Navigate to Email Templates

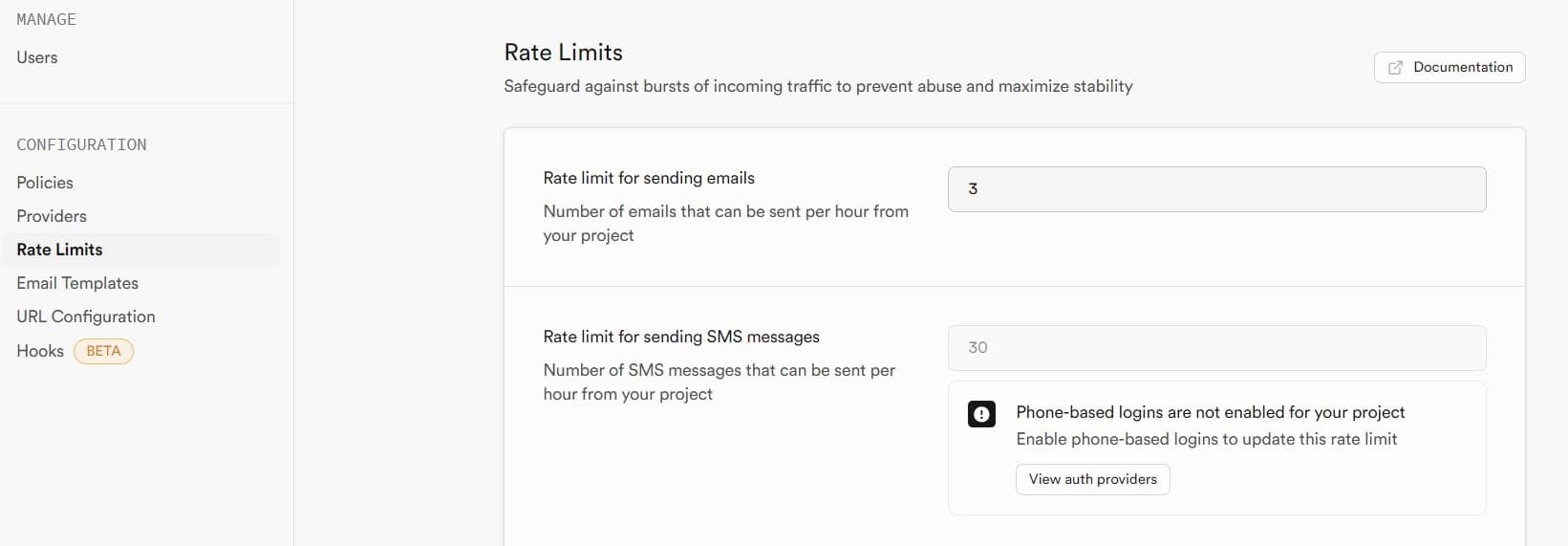pos(77,283)
